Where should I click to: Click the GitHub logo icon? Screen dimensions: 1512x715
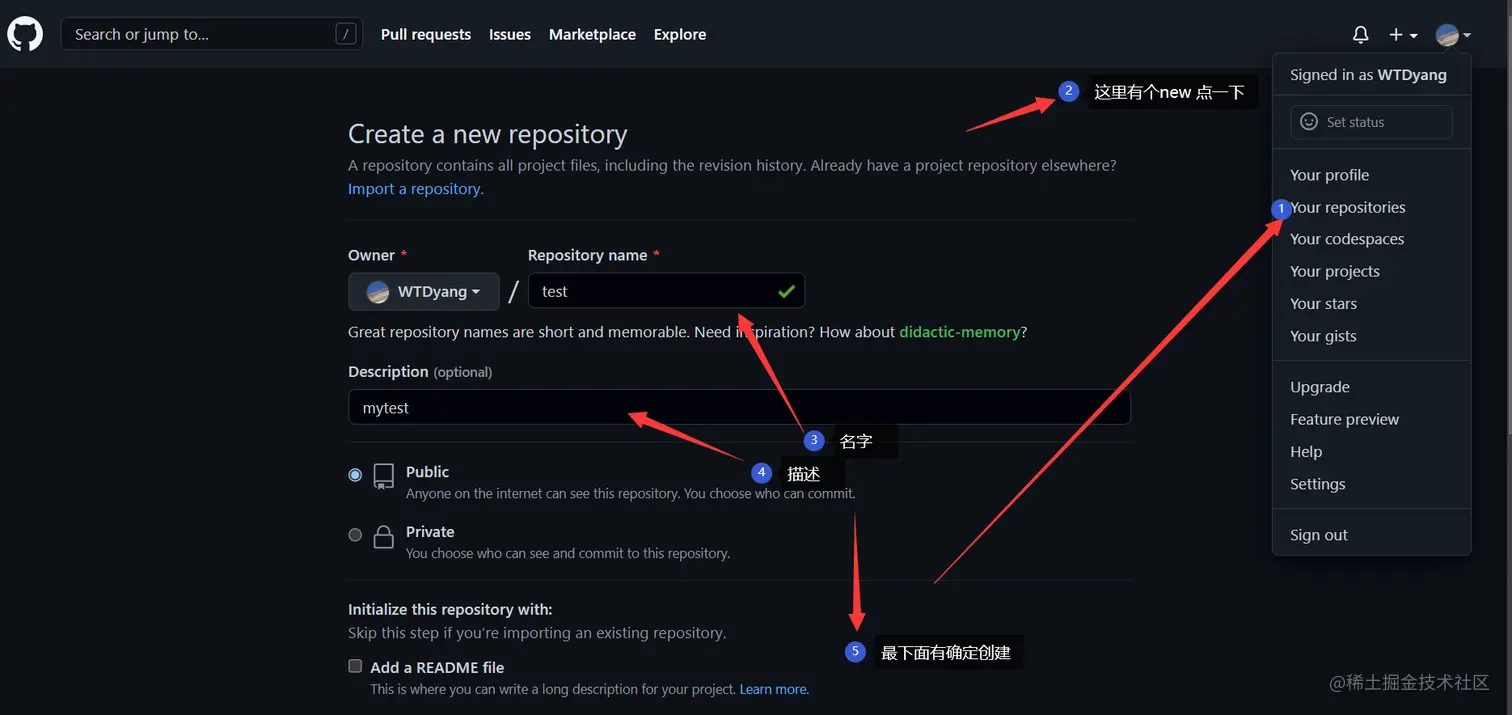click(25, 34)
